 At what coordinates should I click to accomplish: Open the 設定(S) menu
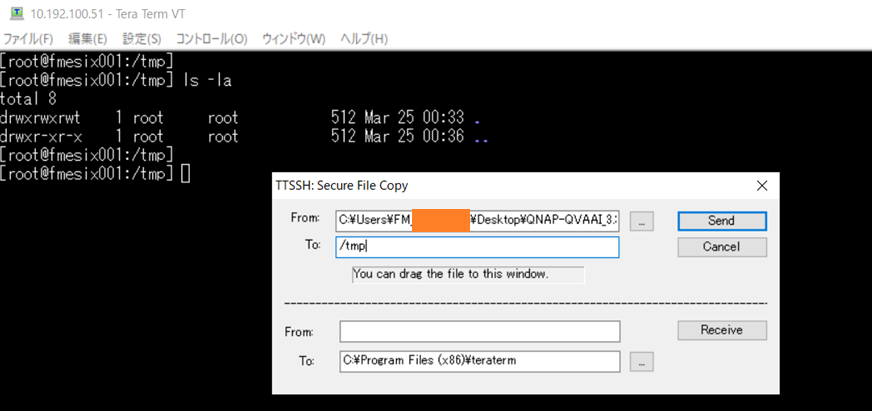tap(141, 39)
